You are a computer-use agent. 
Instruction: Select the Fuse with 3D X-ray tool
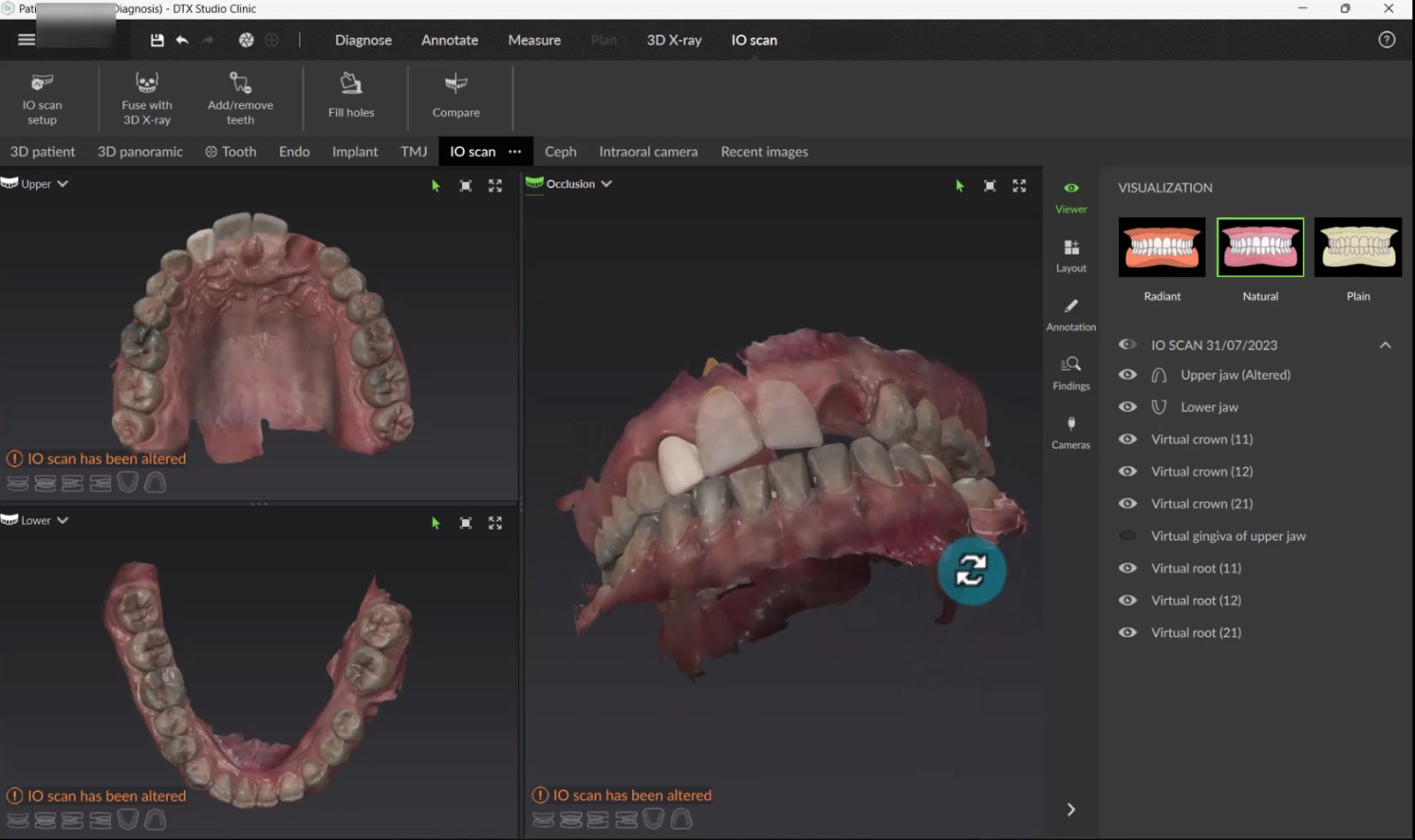[147, 98]
